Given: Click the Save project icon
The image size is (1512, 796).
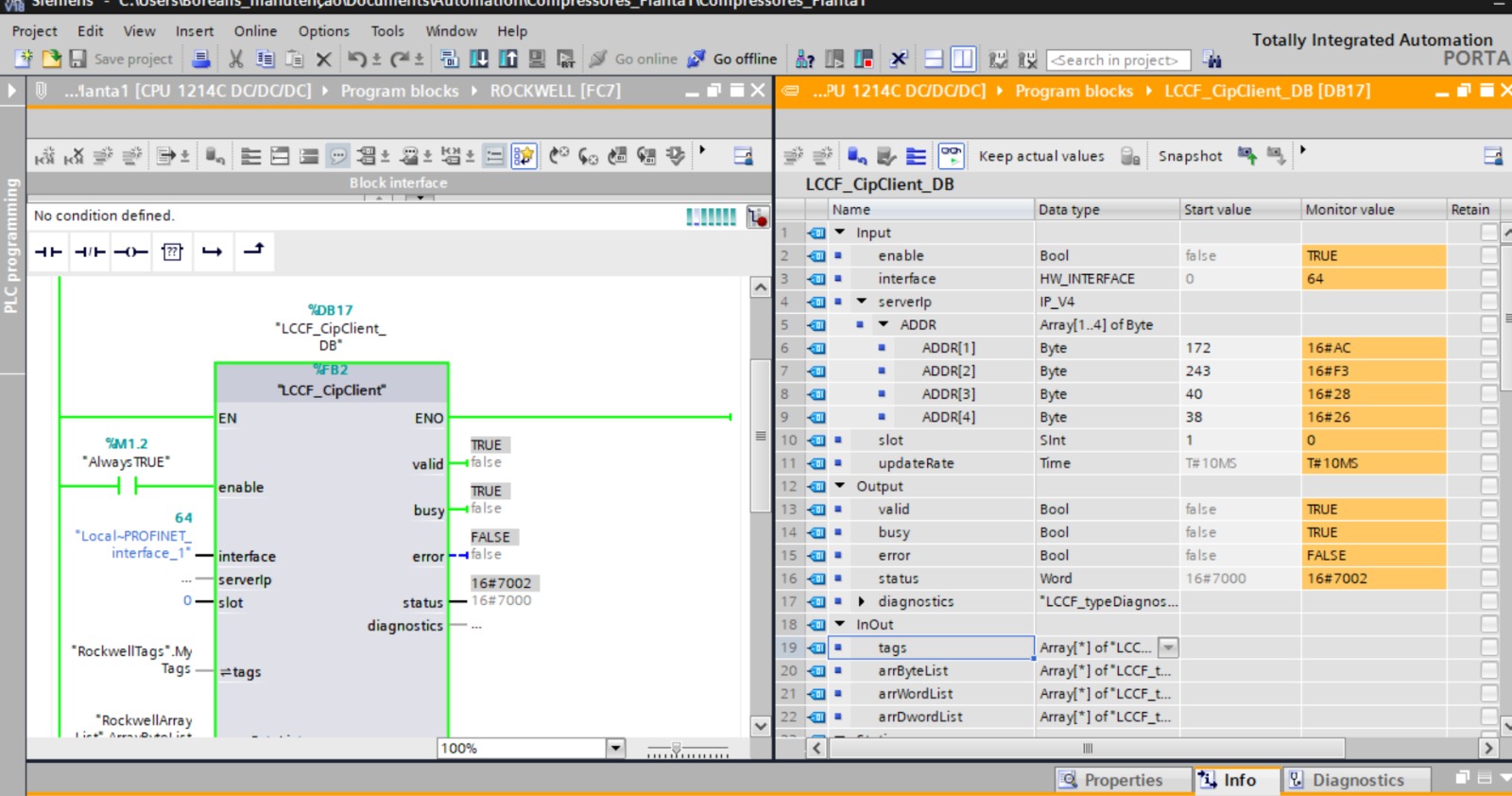Looking at the screenshot, I should click(x=77, y=59).
